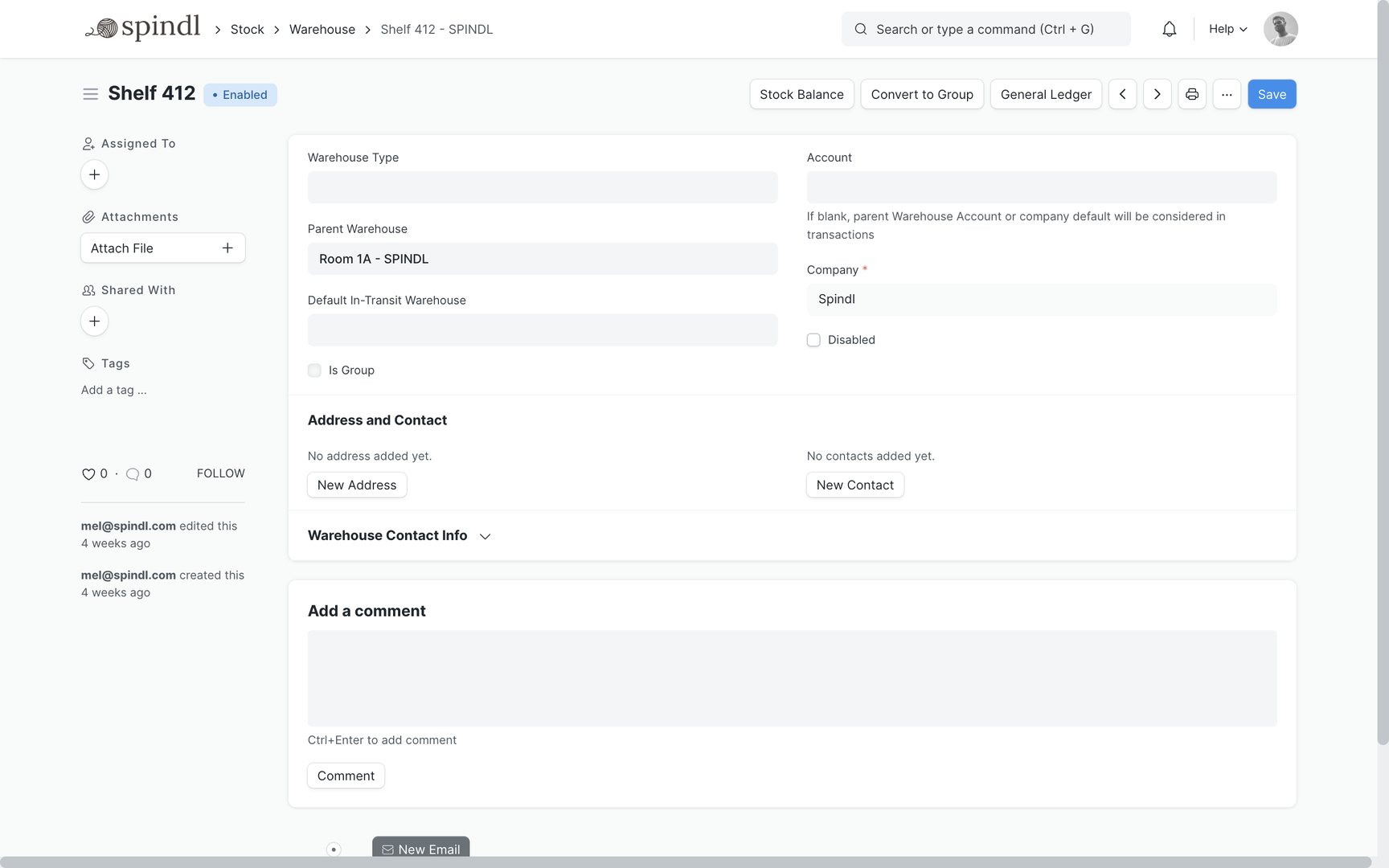This screenshot has height=868, width=1389.
Task: Click the notifications bell icon
Action: point(1169,29)
